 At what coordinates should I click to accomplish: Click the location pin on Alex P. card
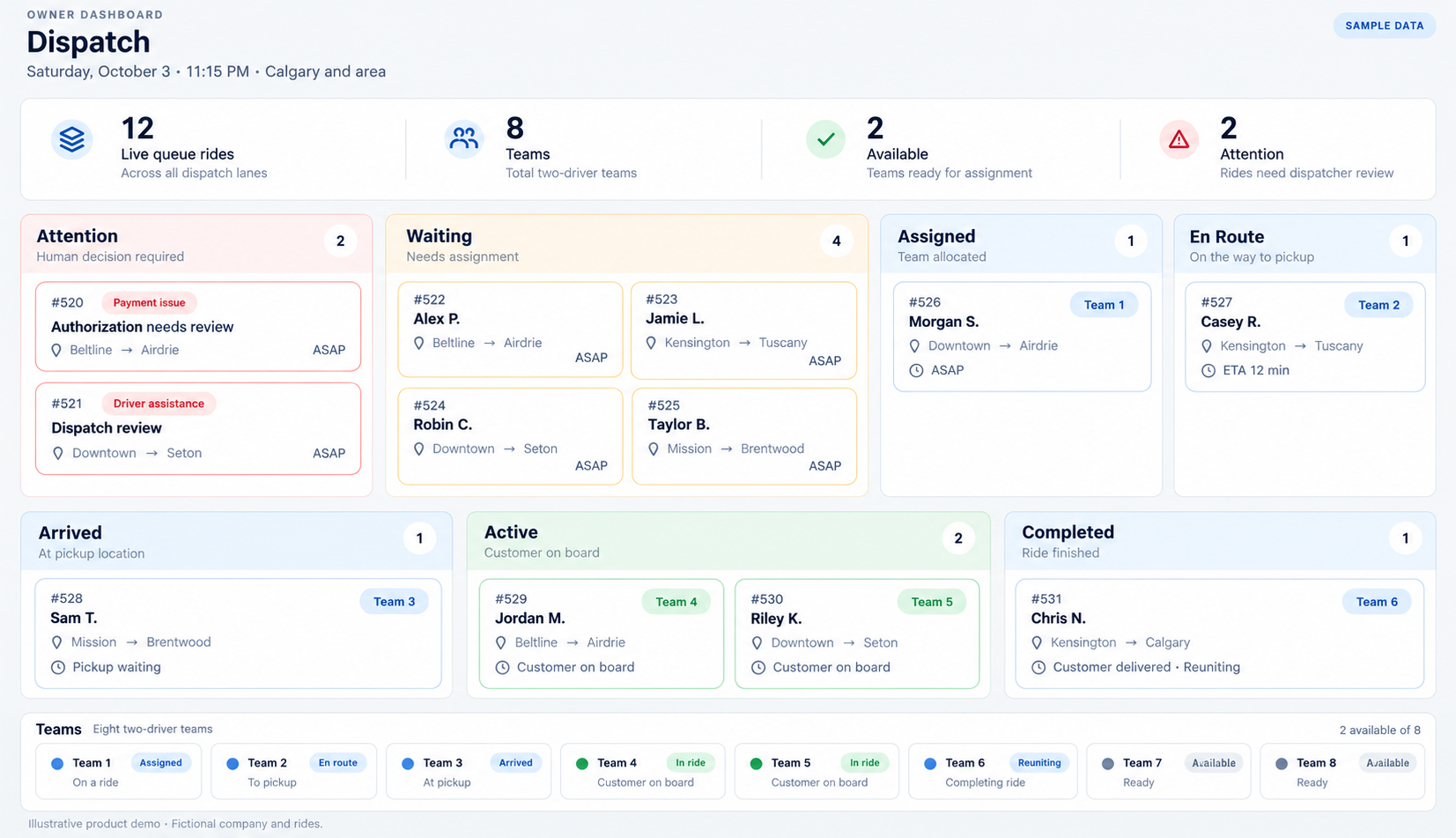(x=419, y=343)
